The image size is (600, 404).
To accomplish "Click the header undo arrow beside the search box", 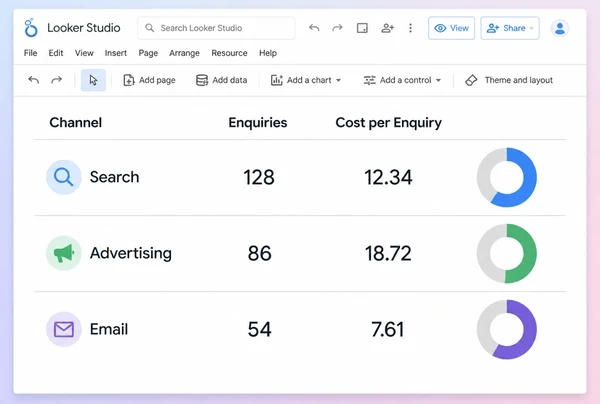I will (x=314, y=28).
